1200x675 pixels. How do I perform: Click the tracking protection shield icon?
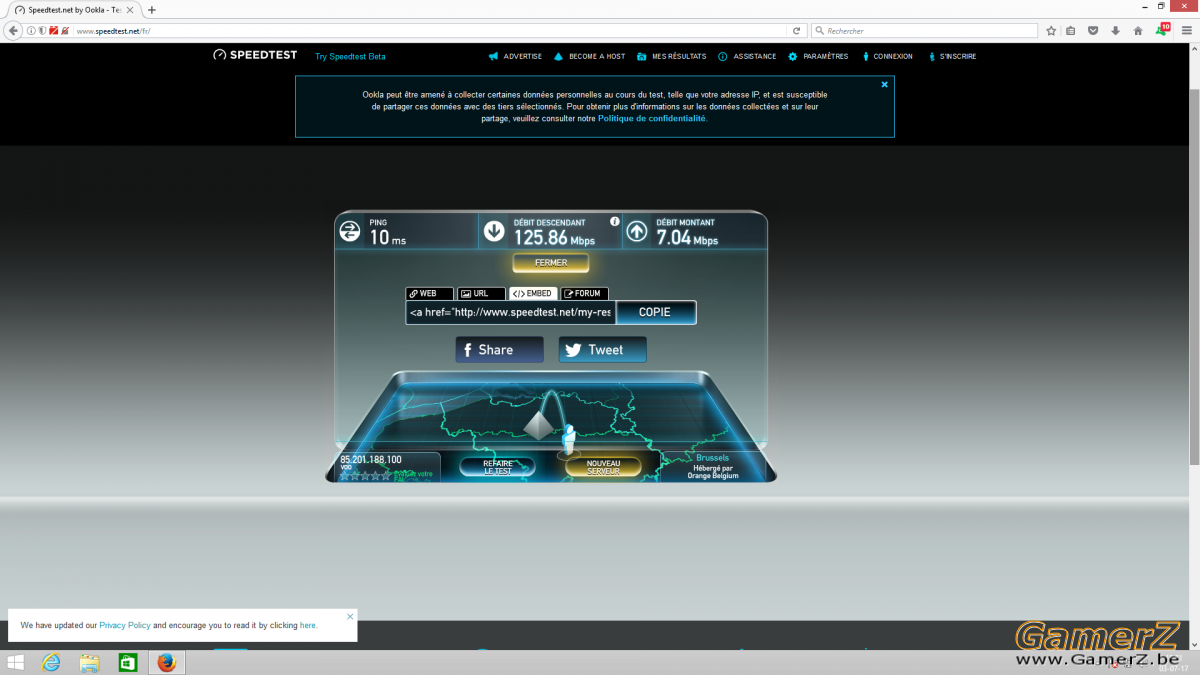click(x=42, y=31)
